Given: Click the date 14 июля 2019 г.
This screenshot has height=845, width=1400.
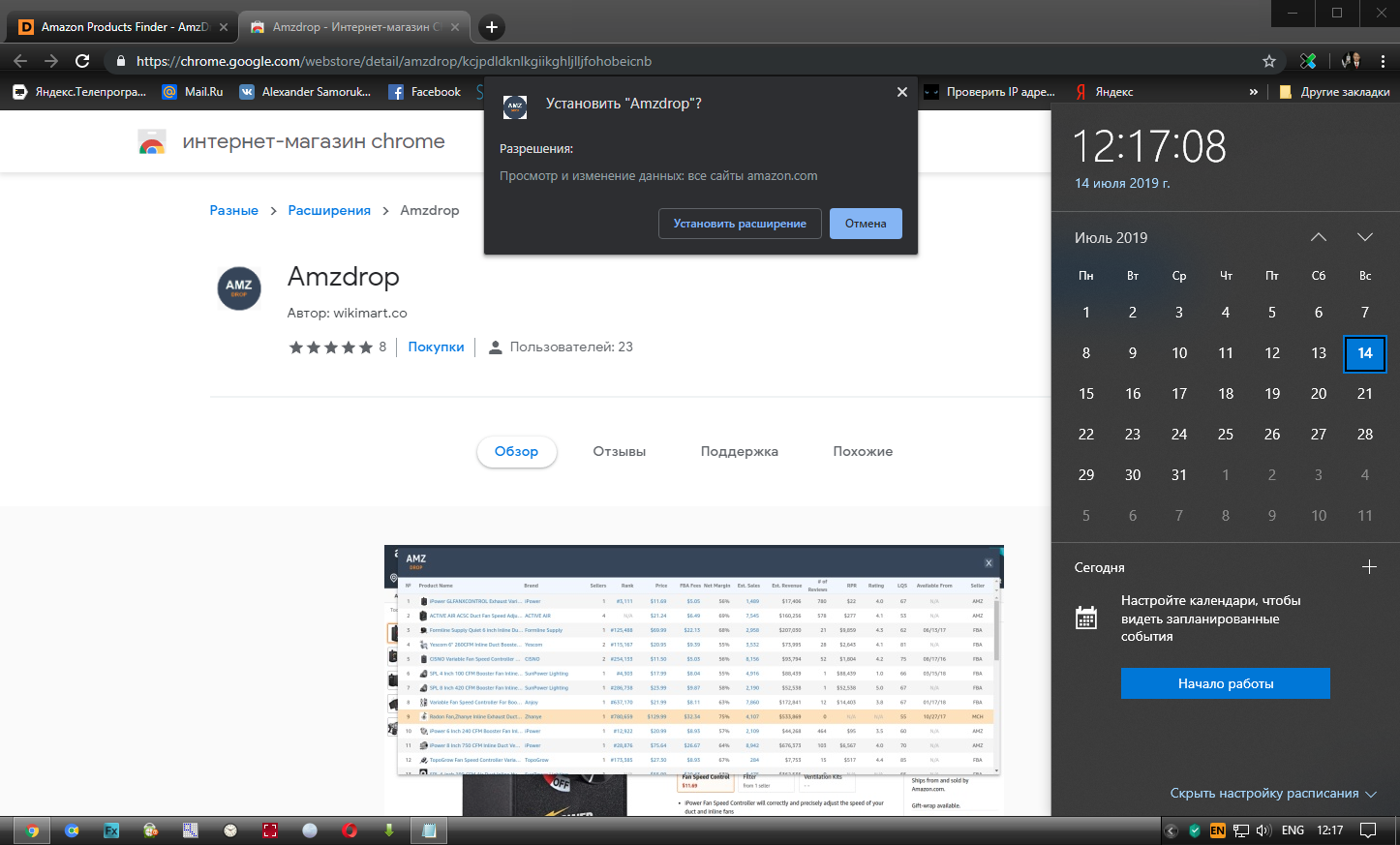Looking at the screenshot, I should [1122, 183].
